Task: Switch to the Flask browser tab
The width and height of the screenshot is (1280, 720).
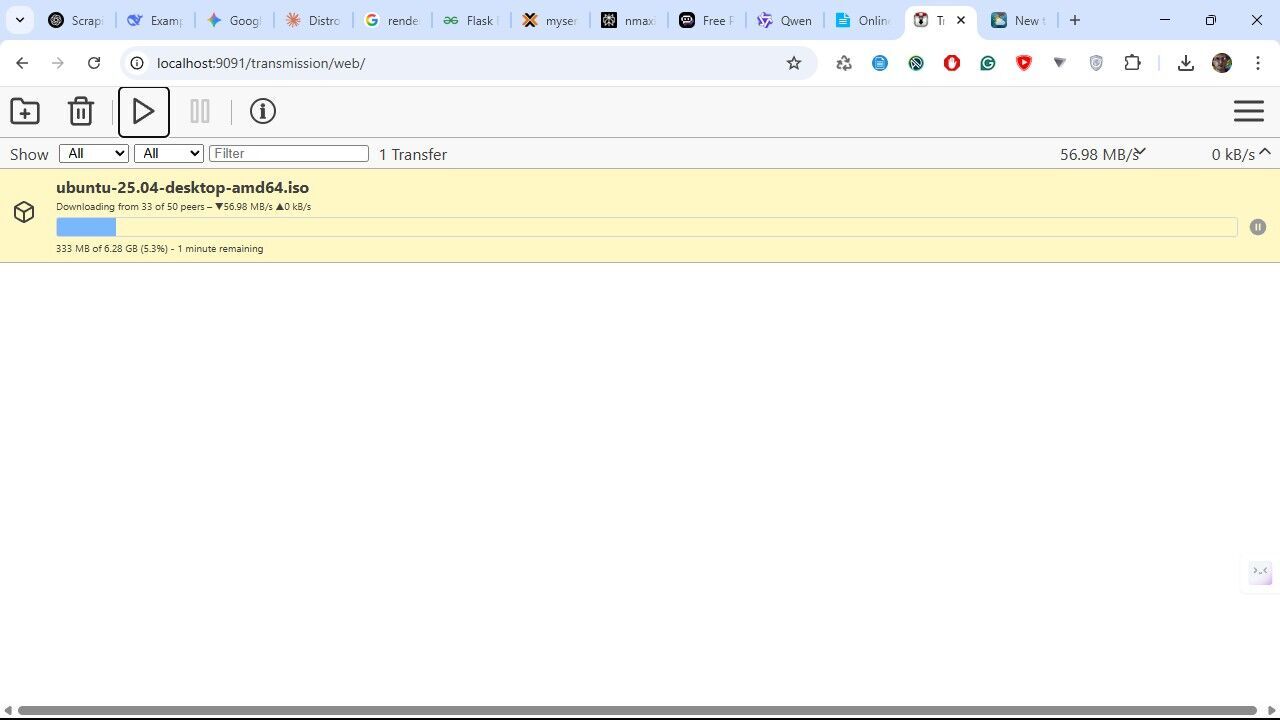Action: click(x=470, y=20)
